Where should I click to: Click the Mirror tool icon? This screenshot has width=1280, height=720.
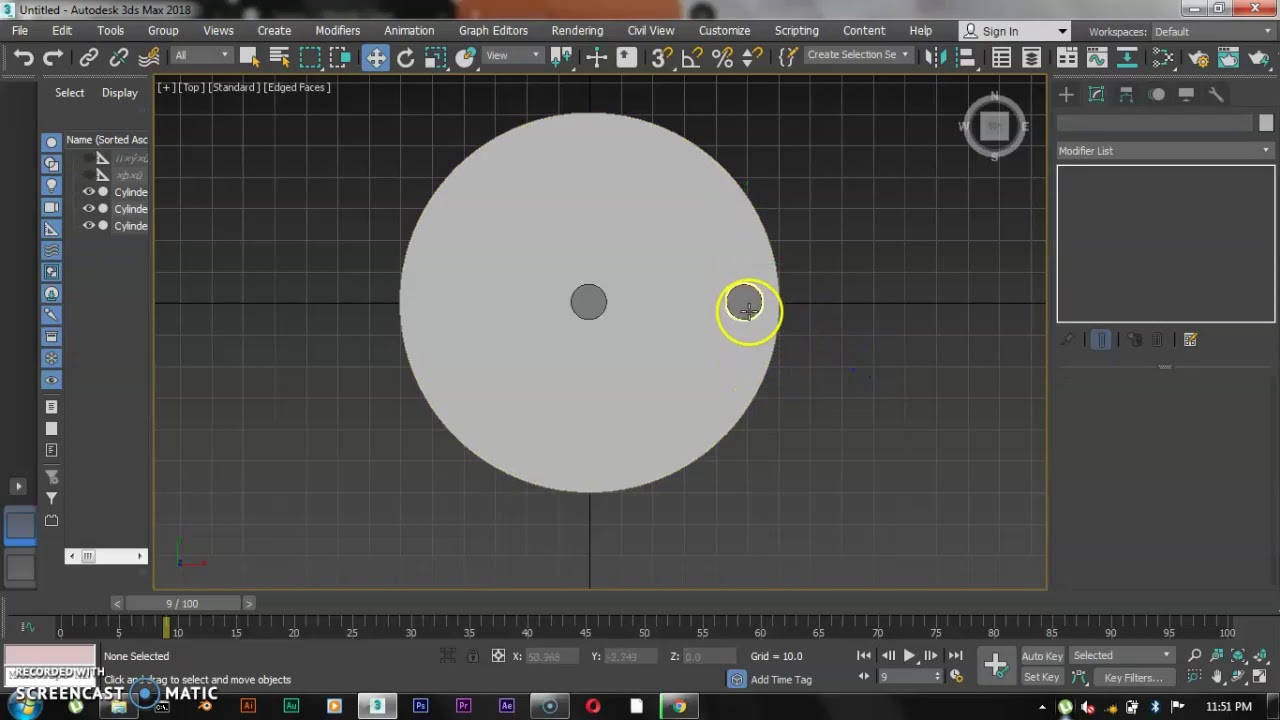(x=936, y=57)
